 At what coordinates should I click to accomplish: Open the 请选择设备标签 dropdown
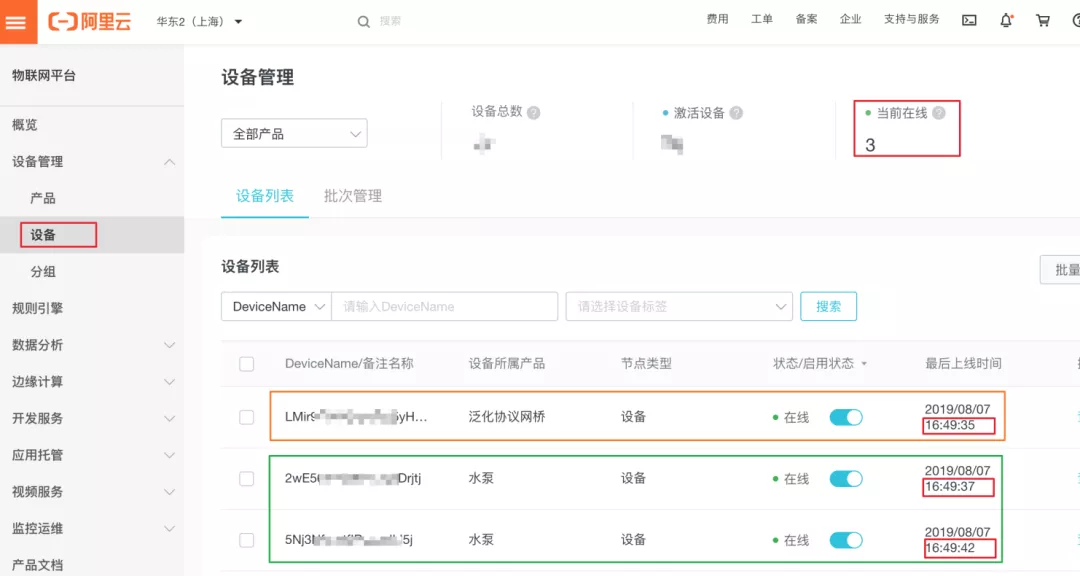tap(679, 307)
